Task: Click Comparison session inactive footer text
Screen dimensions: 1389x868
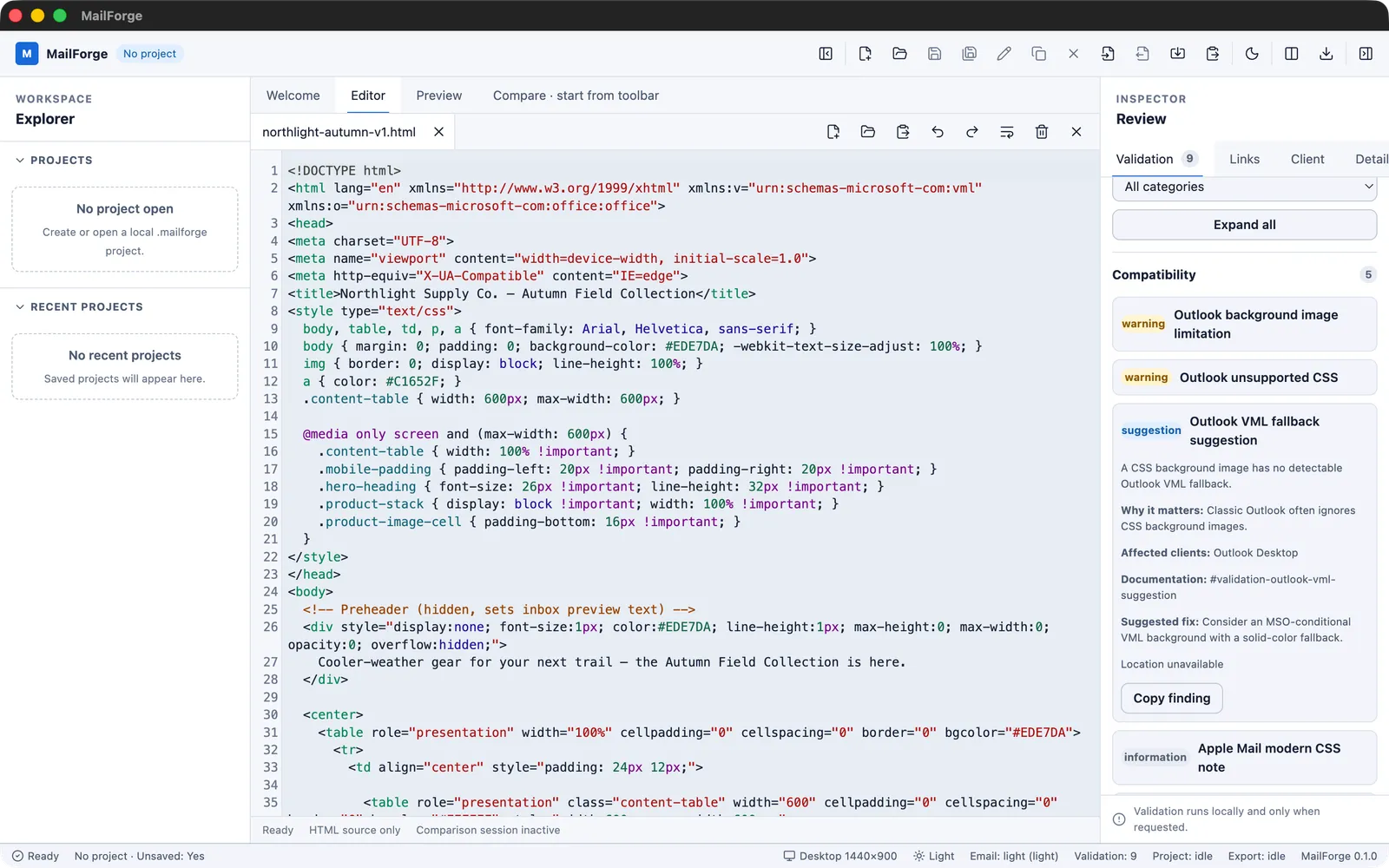Action: pos(488,830)
